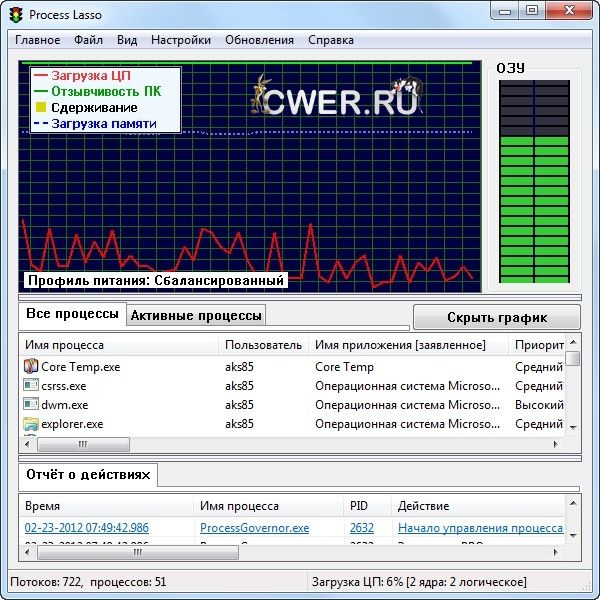Click the process list scroll-right arrow
This screenshot has width=600, height=600.
click(x=556, y=444)
